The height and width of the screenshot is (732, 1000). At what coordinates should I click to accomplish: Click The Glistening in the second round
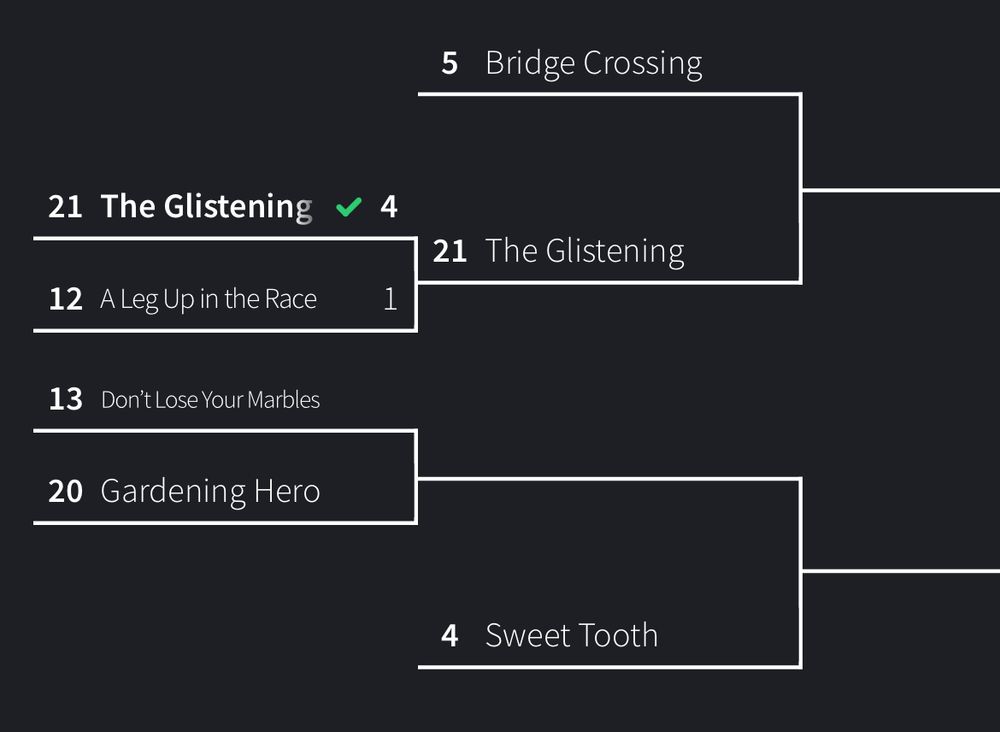coord(584,251)
